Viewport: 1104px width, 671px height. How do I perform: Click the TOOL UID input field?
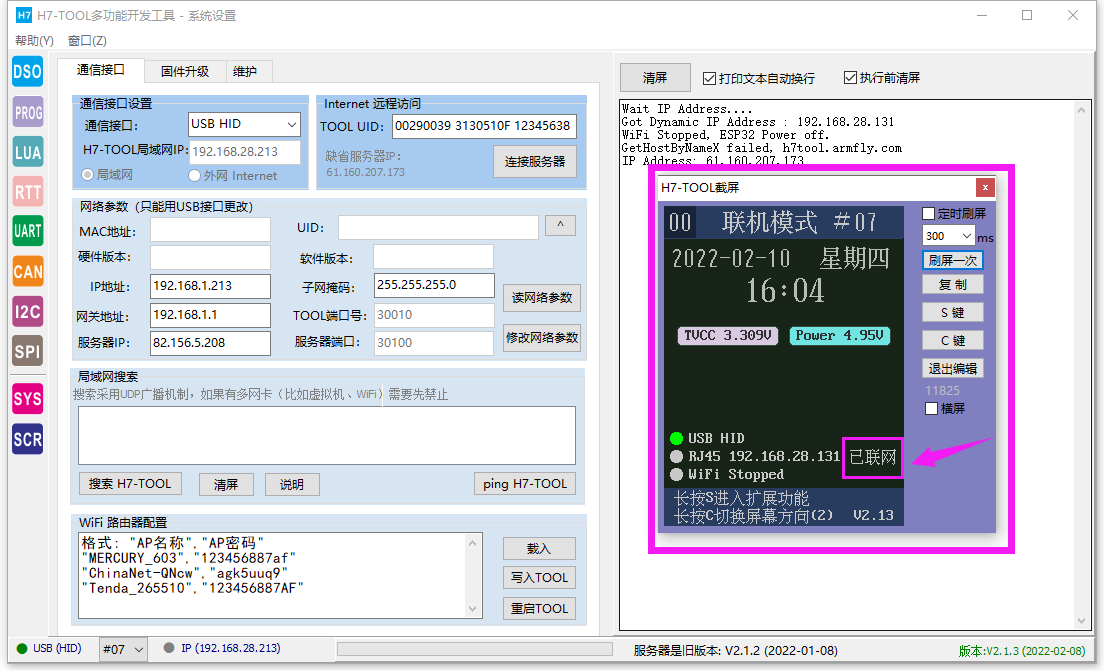pos(484,125)
